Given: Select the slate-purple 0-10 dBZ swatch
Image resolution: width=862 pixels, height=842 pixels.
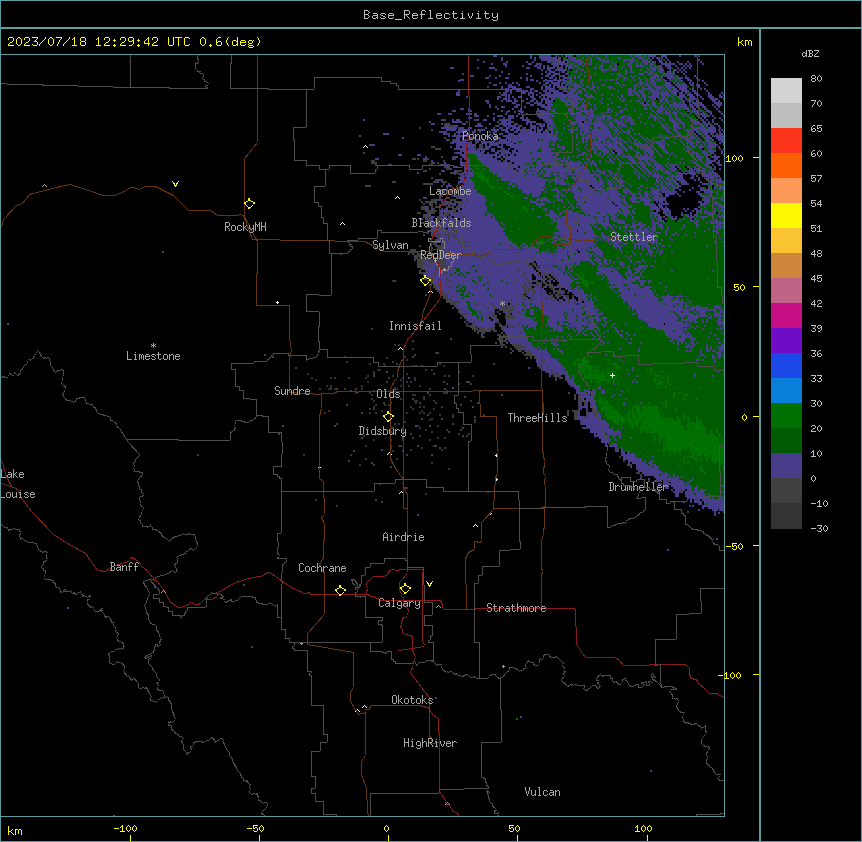Looking at the screenshot, I should (786, 466).
